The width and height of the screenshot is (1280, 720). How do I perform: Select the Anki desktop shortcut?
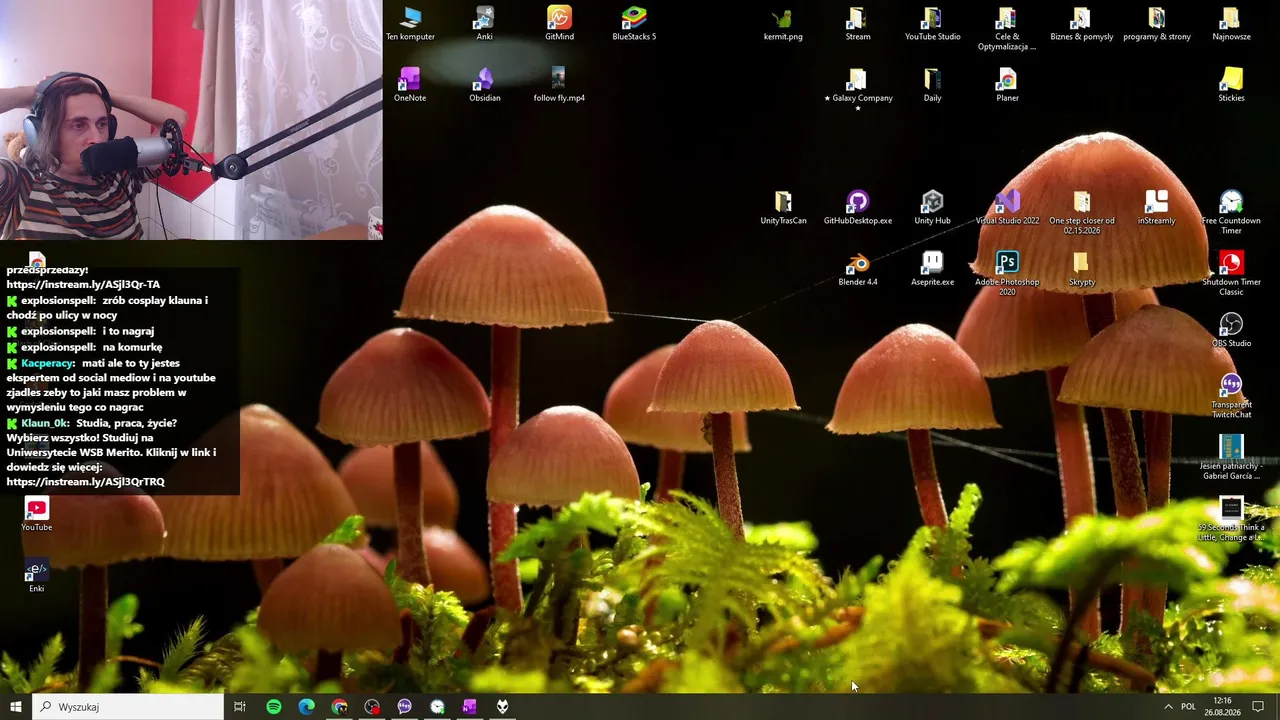tap(484, 24)
